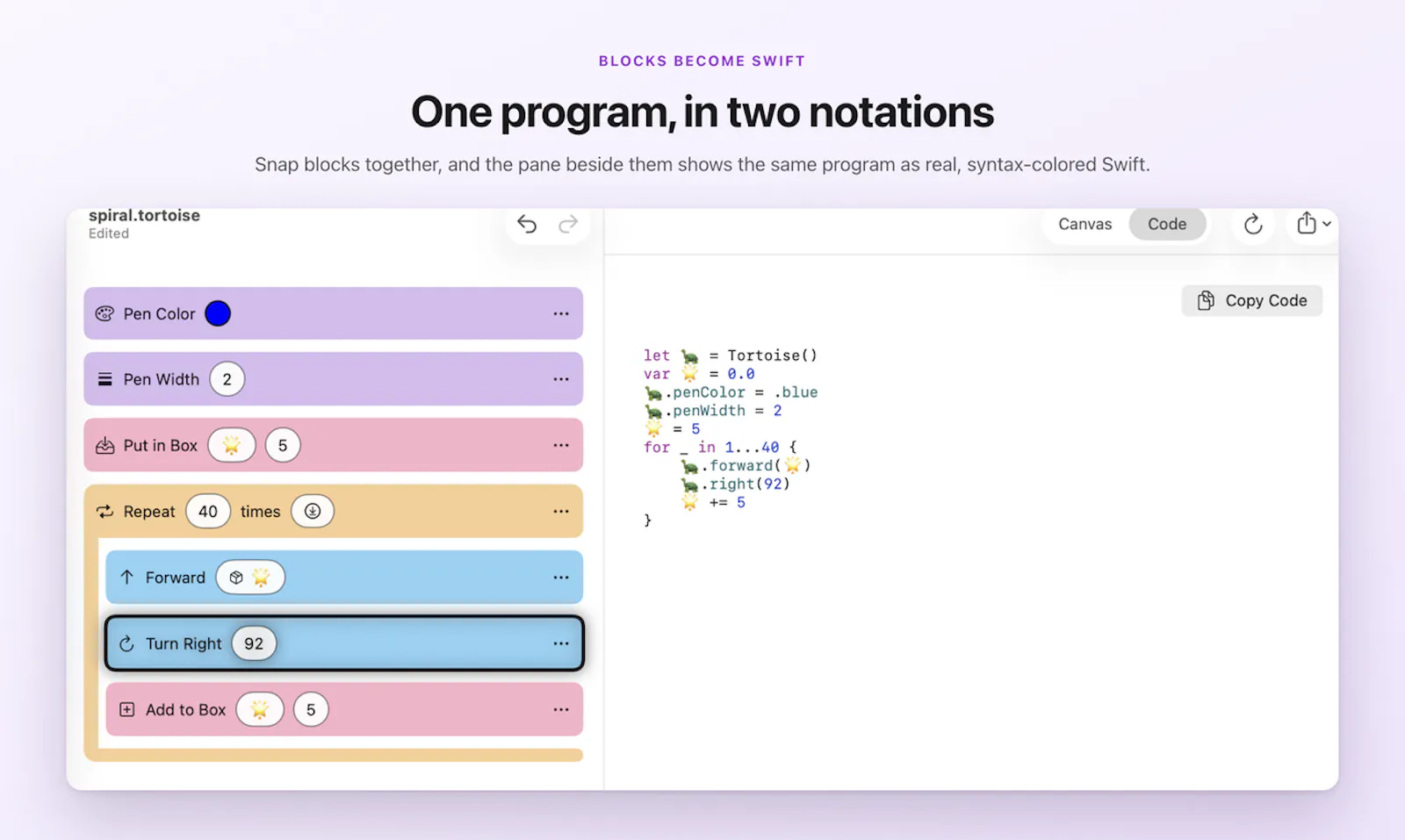Click the up arrow icon on Forward block

pos(127,577)
